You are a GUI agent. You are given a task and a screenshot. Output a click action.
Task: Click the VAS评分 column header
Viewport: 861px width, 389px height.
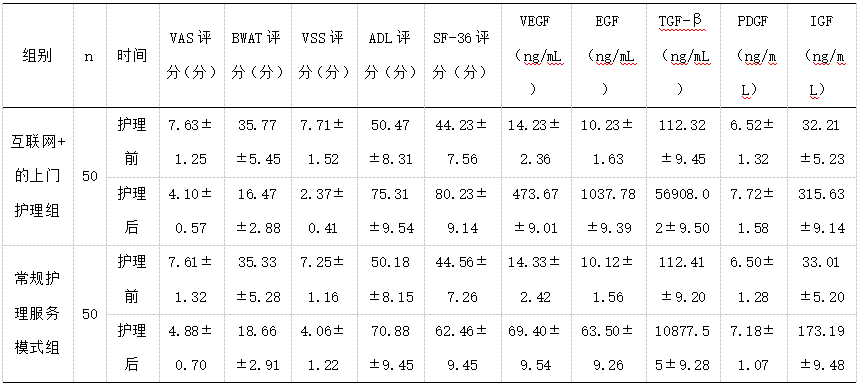pyautogui.click(x=192, y=55)
